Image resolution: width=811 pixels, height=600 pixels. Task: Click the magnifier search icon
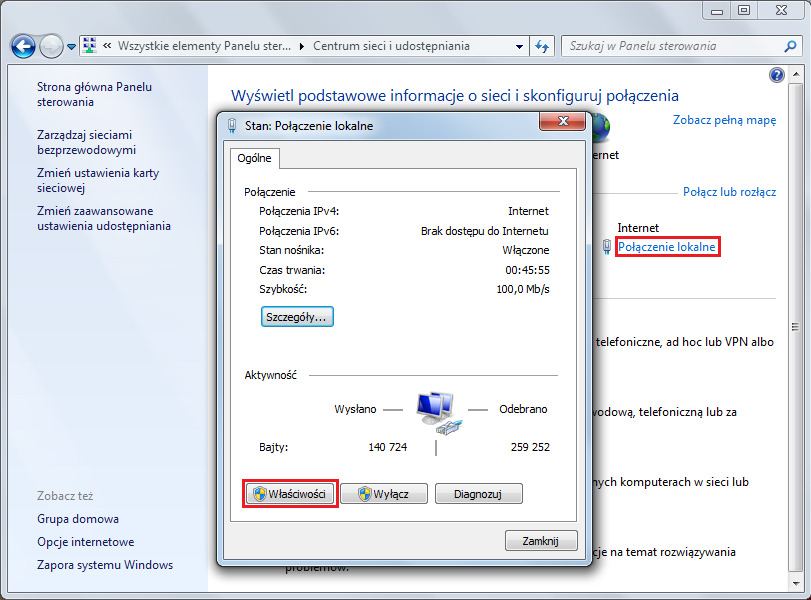tap(790, 47)
